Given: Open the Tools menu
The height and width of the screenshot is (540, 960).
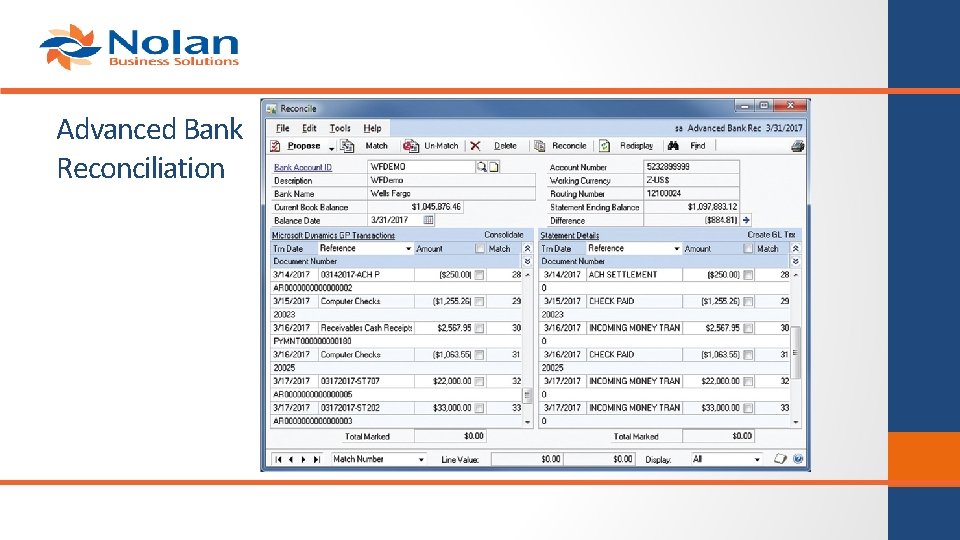Looking at the screenshot, I should [340, 128].
